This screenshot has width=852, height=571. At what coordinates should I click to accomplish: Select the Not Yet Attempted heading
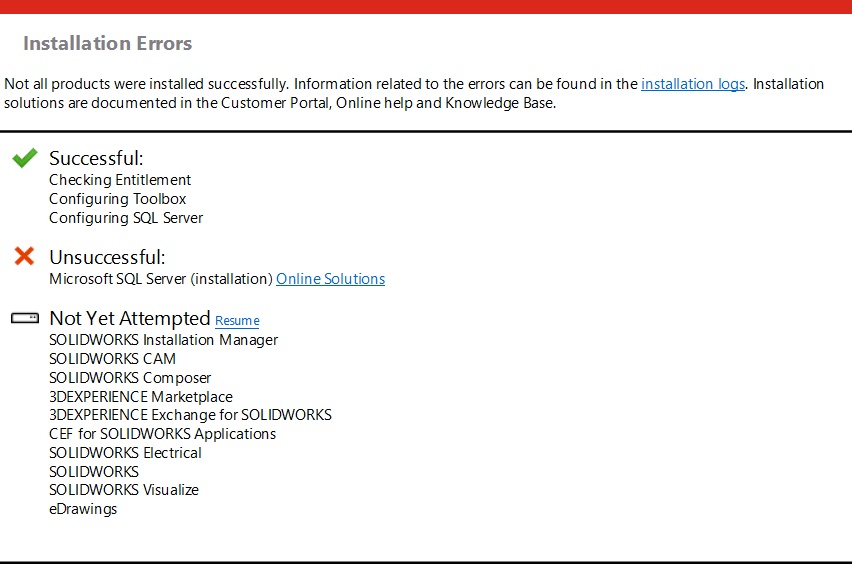[x=130, y=318]
